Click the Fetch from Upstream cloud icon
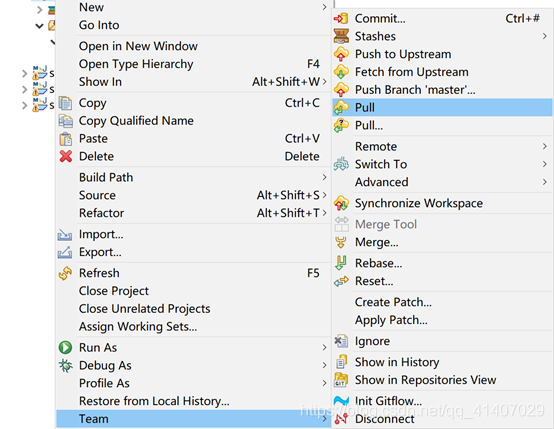The height and width of the screenshot is (429, 554). tap(341, 72)
